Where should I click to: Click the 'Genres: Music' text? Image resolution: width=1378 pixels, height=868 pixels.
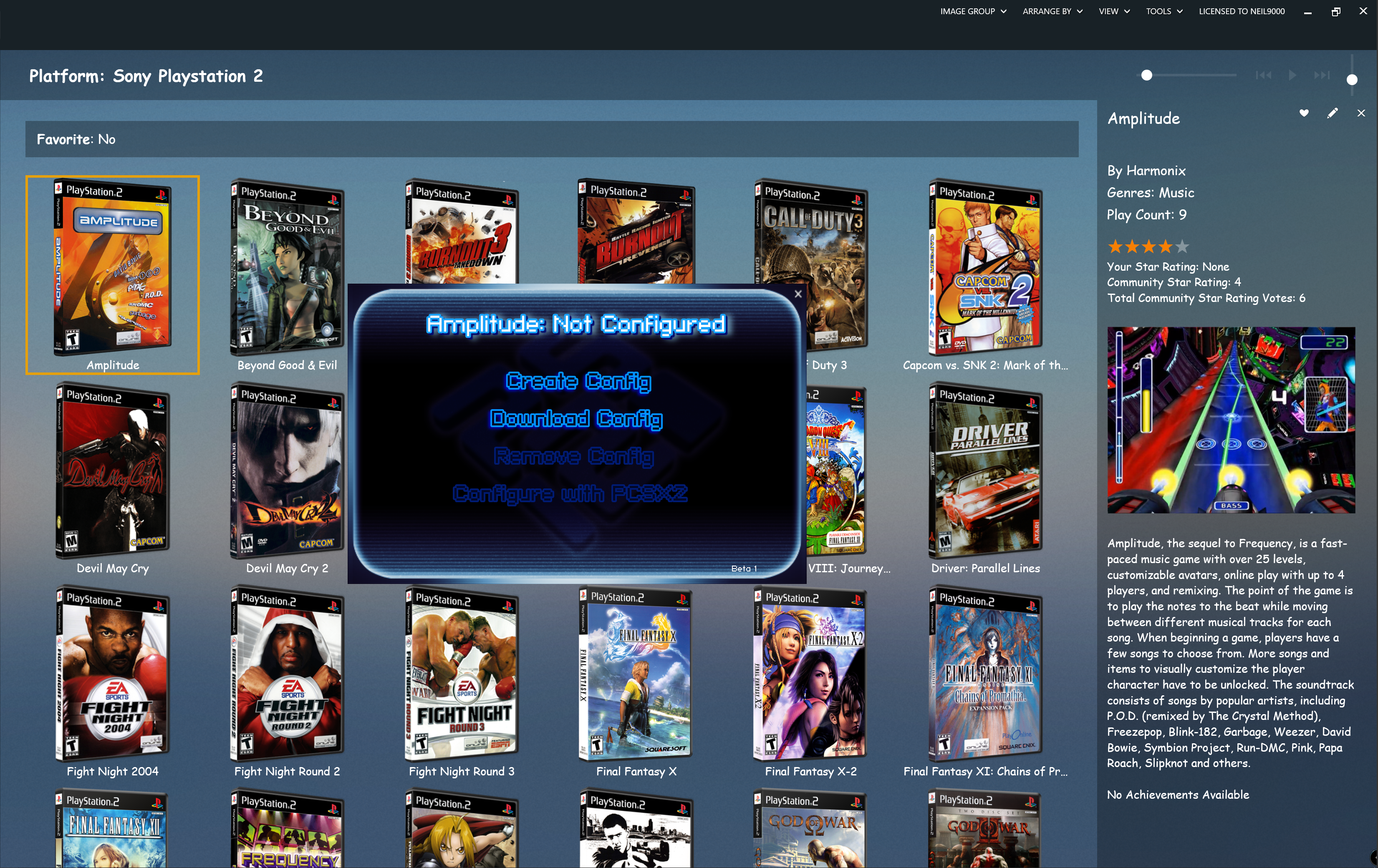(x=1150, y=193)
